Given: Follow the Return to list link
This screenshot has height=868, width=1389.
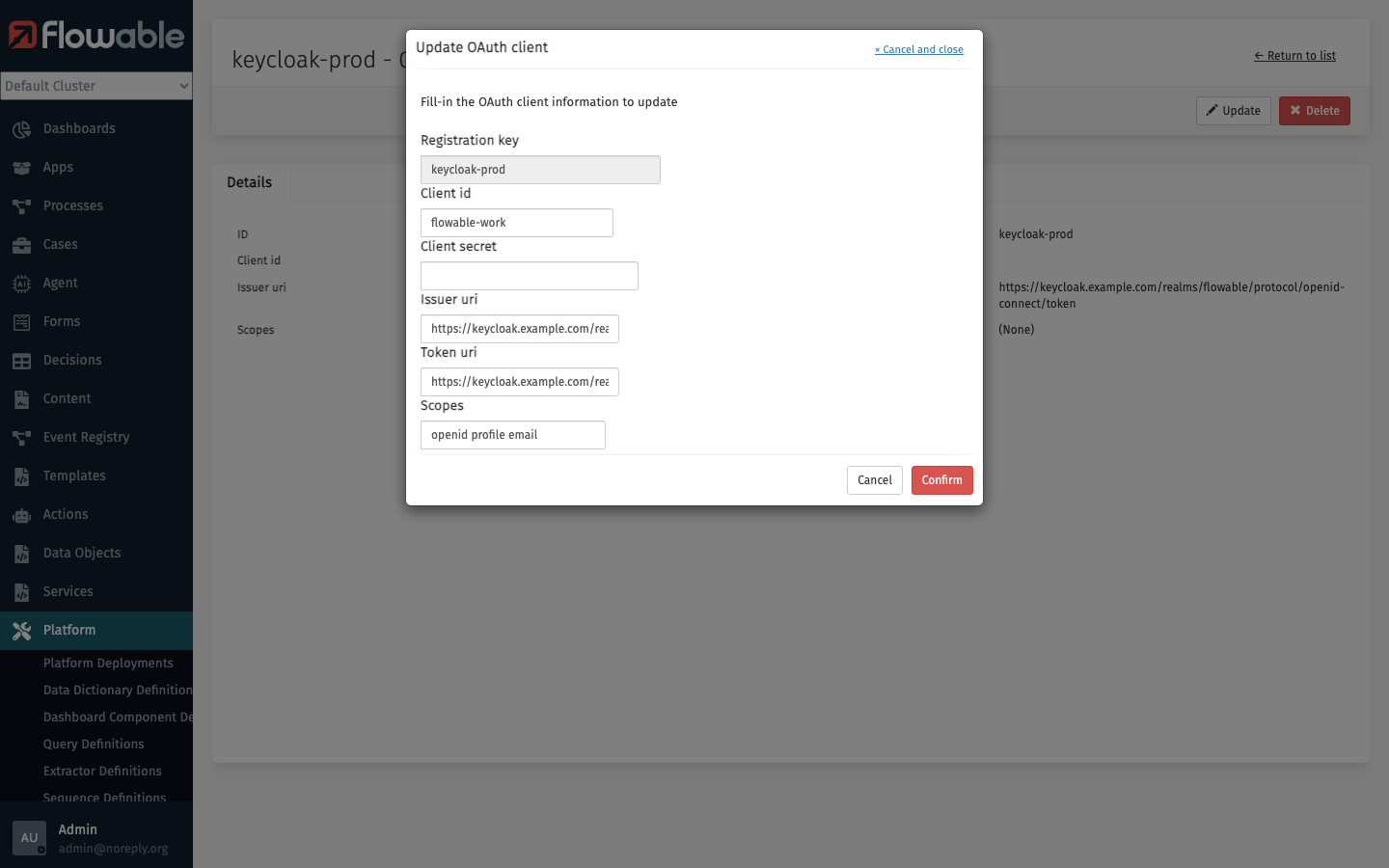Looking at the screenshot, I should (1294, 55).
